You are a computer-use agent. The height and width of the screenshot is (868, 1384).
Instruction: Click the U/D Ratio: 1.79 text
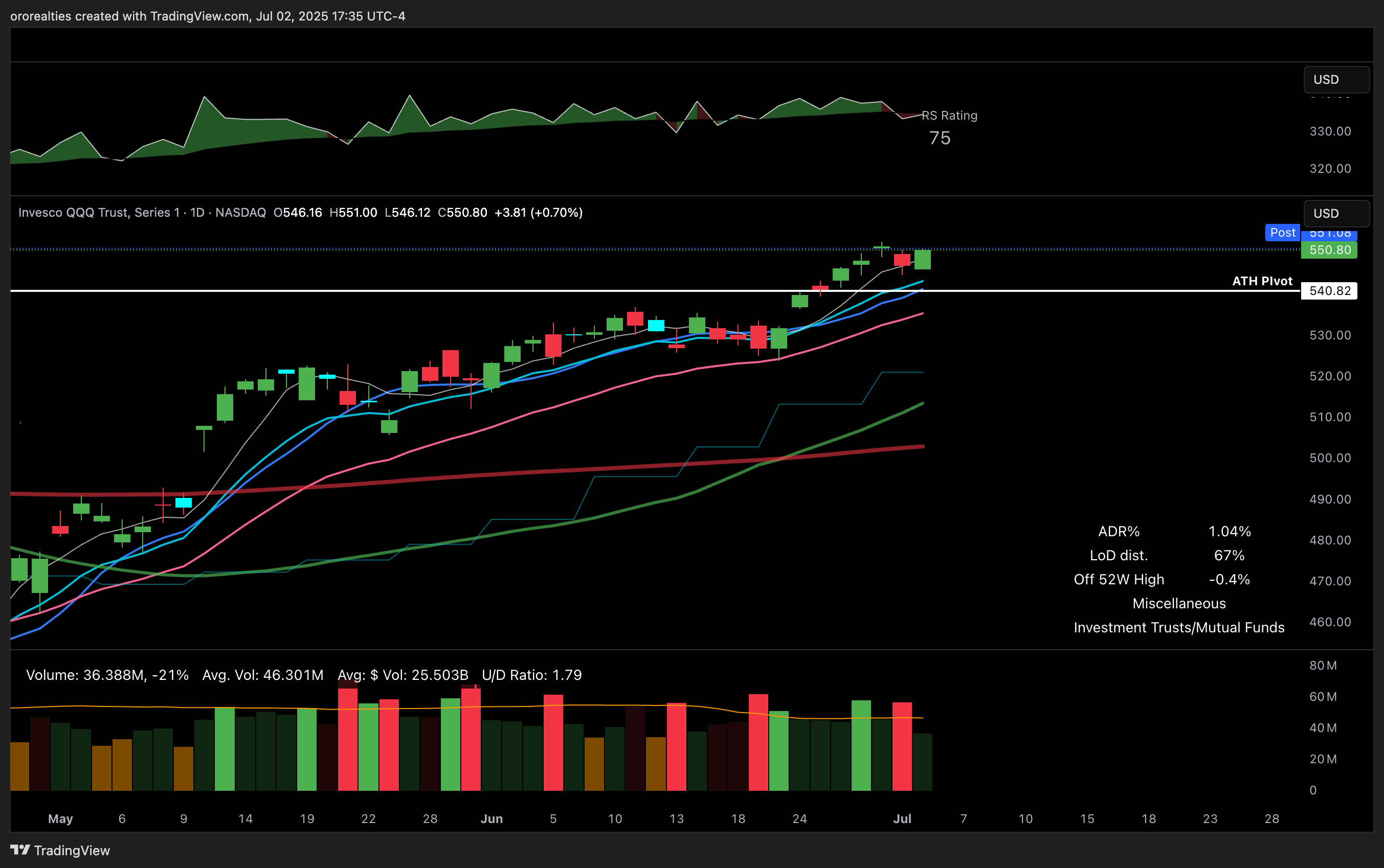pos(532,675)
